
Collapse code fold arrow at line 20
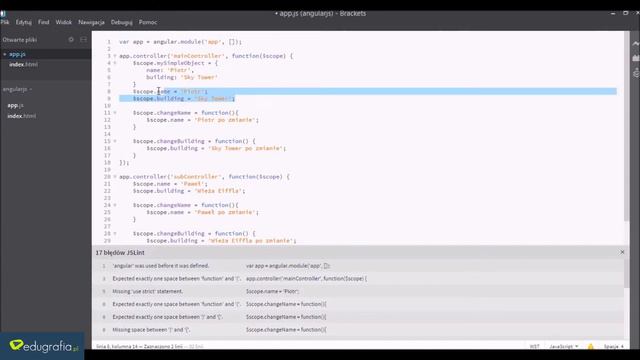pos(115,177)
